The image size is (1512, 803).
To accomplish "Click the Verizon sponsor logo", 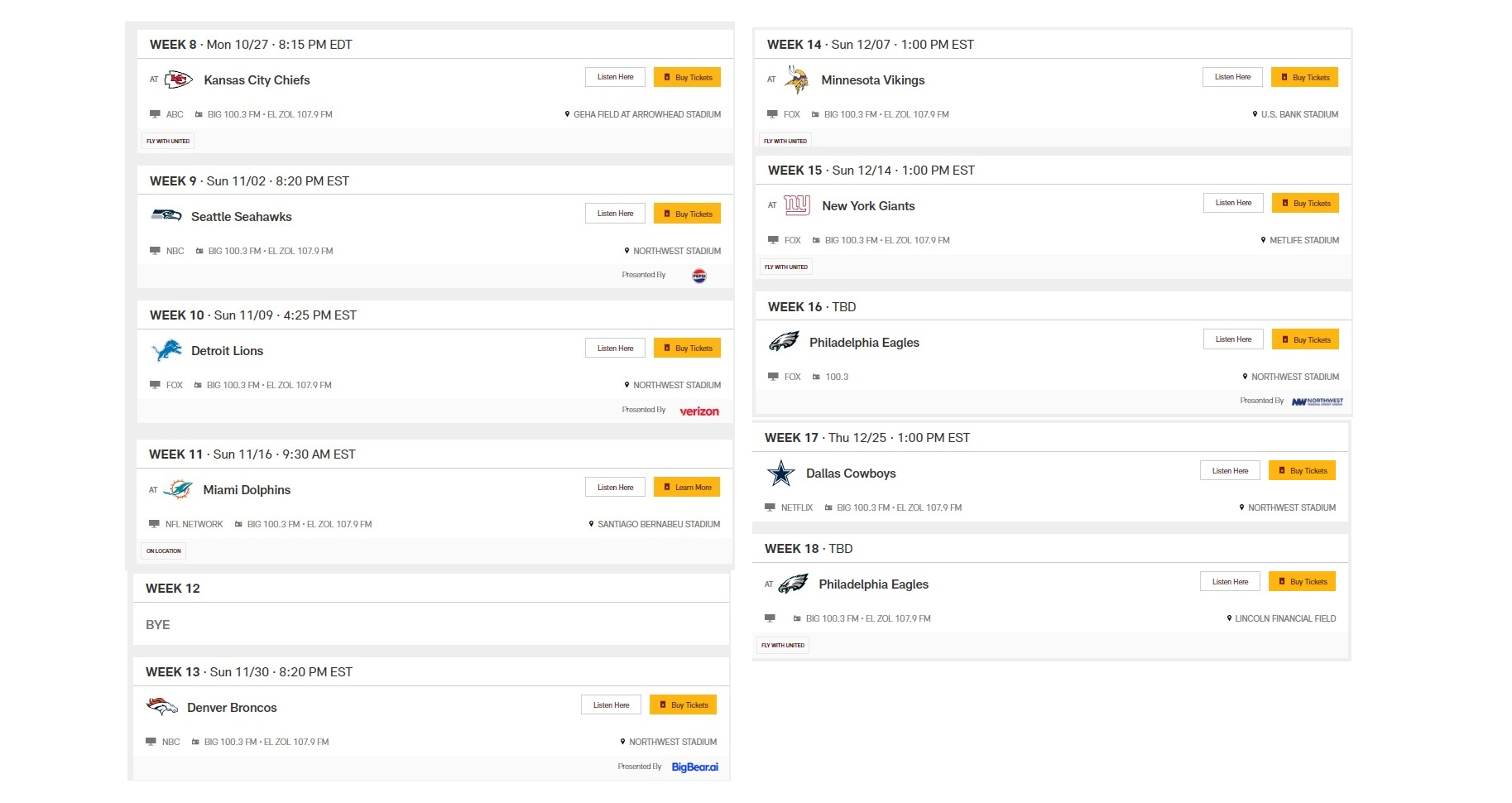I will (x=699, y=411).
